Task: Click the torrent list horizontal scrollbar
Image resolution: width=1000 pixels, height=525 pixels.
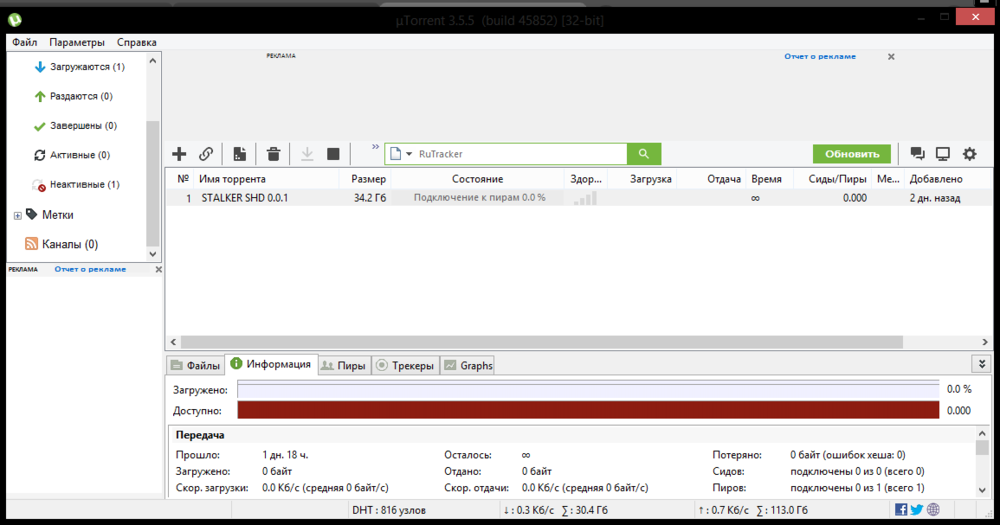Action: pos(541,342)
